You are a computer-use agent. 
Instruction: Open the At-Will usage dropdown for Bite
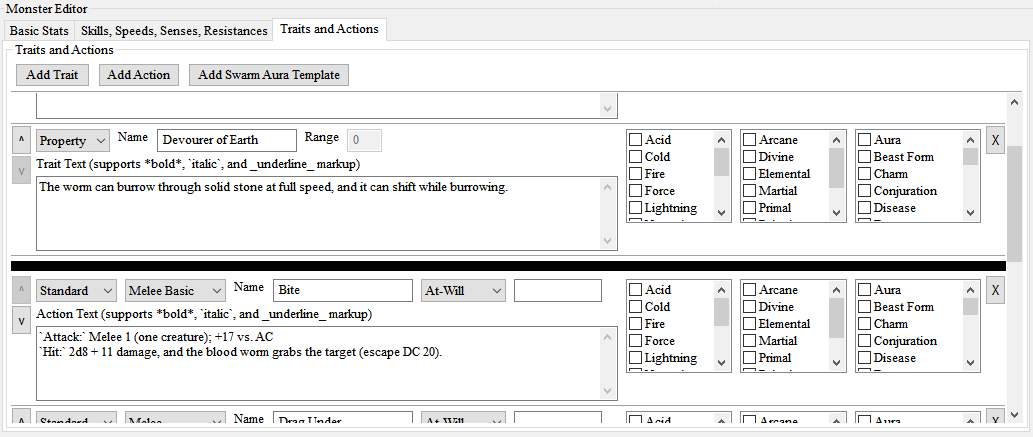coord(463,291)
